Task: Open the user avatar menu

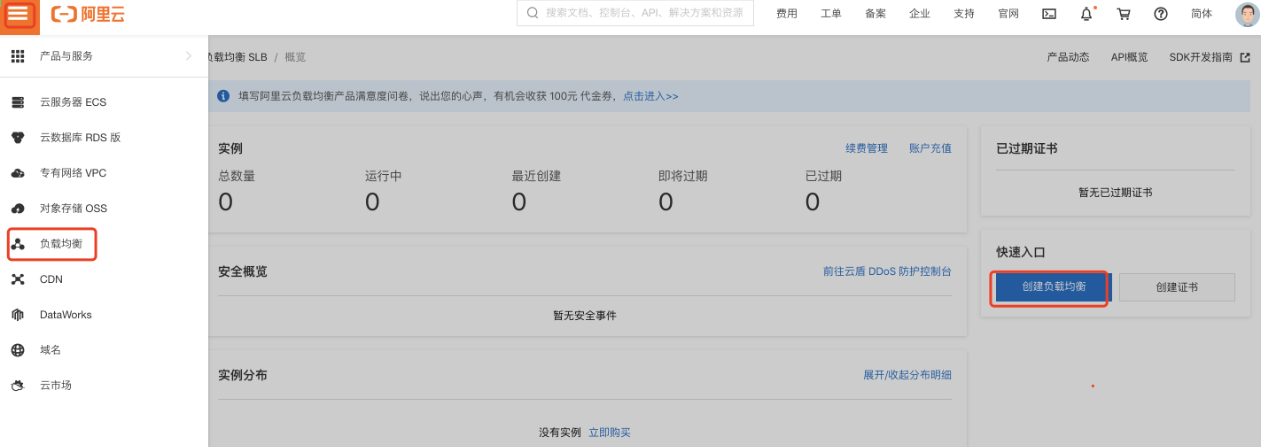Action: pyautogui.click(x=1247, y=14)
